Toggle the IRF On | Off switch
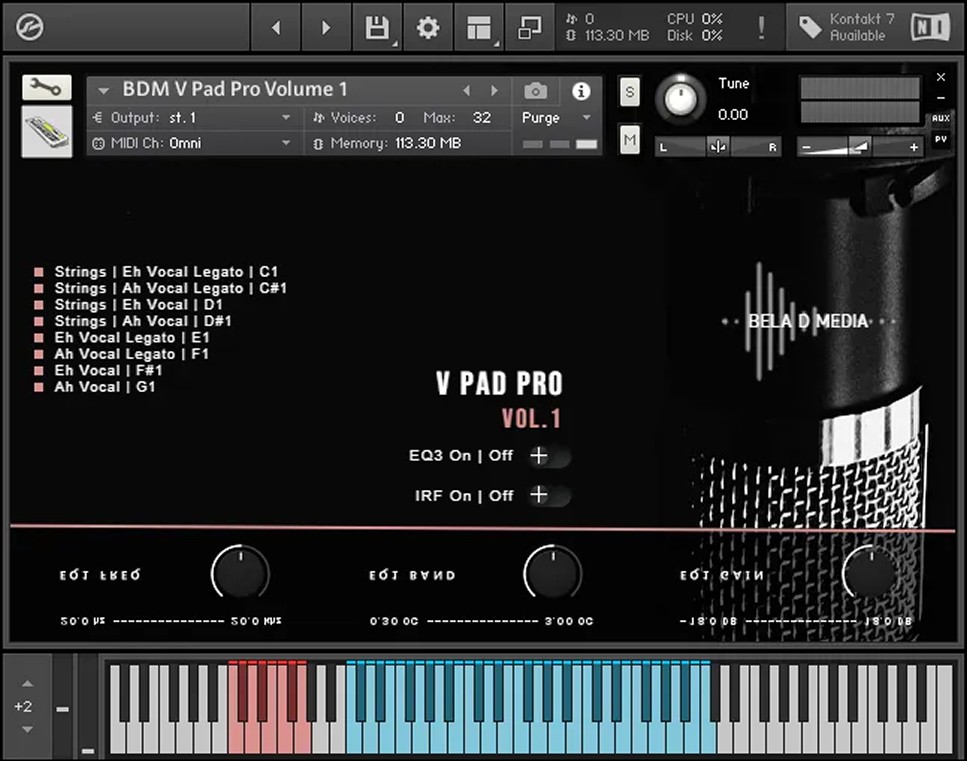 point(547,495)
